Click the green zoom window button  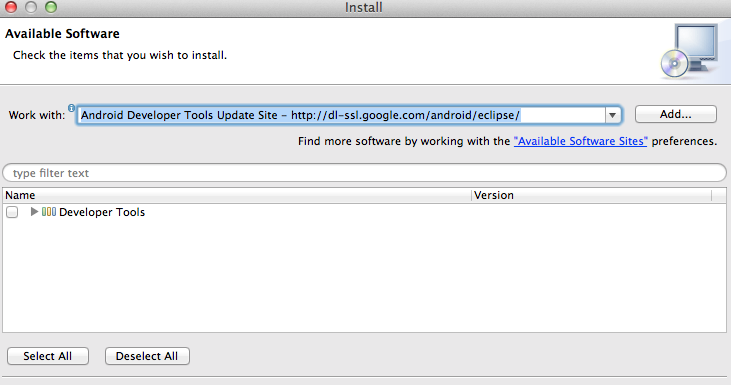pos(51,7)
